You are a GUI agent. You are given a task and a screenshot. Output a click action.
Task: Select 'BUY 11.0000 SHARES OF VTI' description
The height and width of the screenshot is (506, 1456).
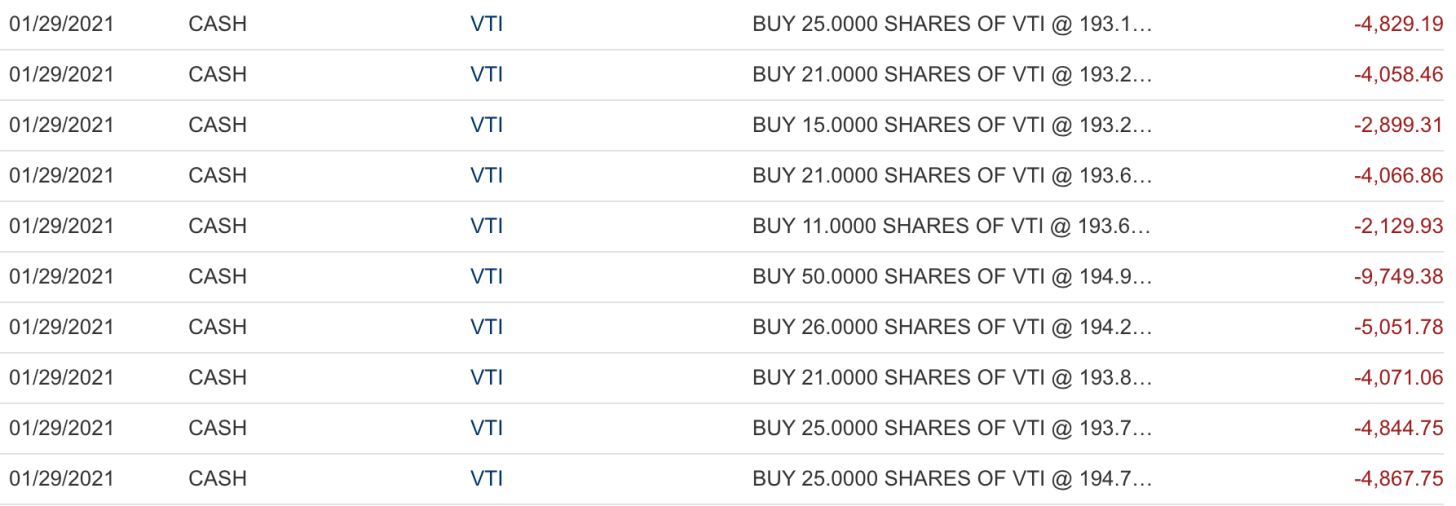951,226
